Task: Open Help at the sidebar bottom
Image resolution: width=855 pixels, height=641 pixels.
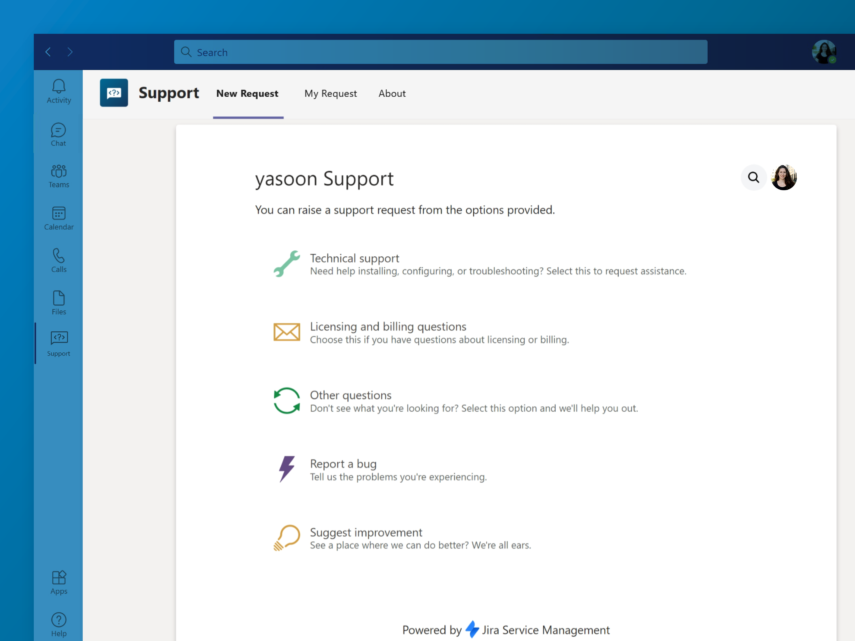Action: pos(59,625)
